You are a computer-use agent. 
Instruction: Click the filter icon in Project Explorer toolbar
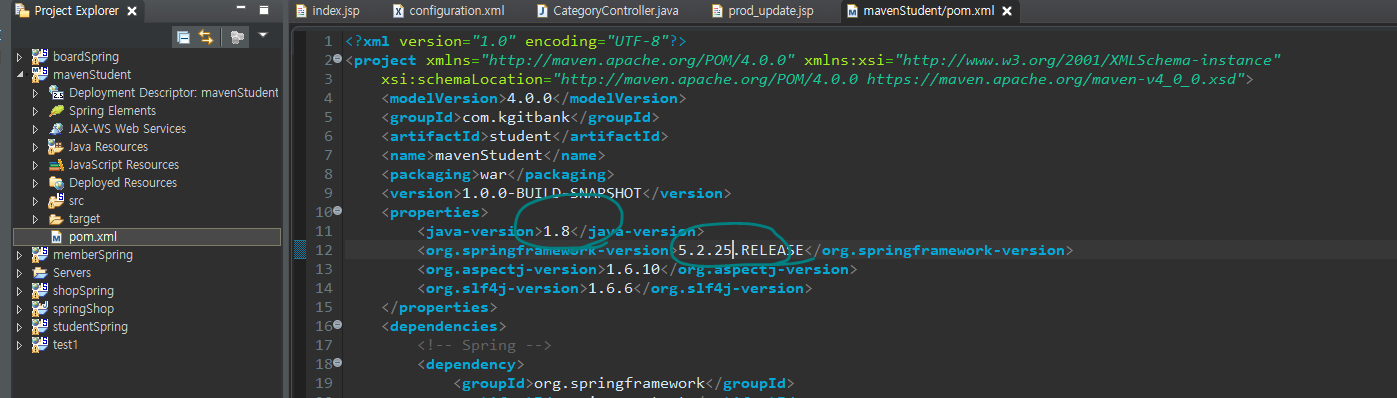tap(237, 37)
